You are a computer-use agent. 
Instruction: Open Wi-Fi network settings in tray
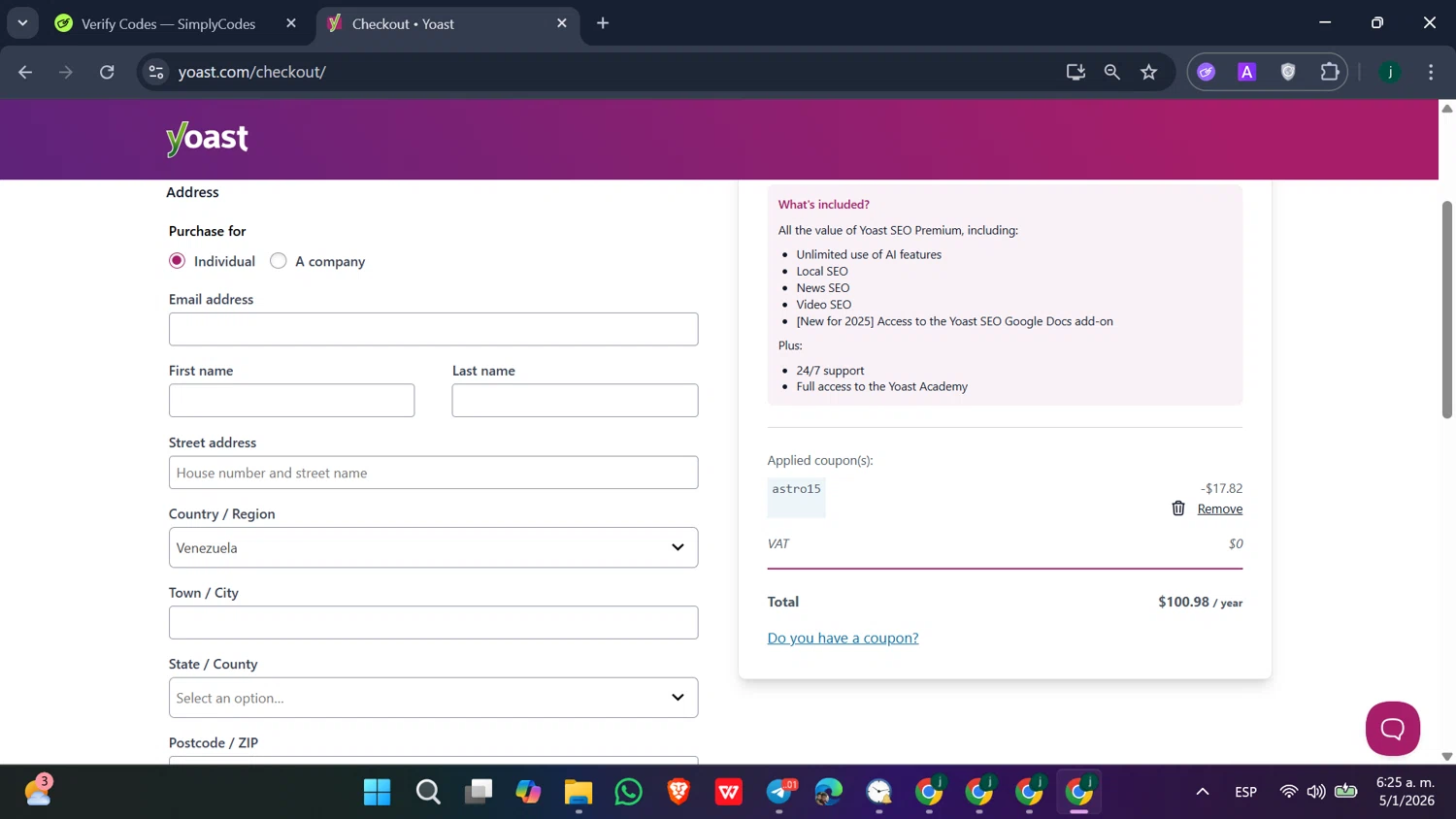click(1289, 792)
